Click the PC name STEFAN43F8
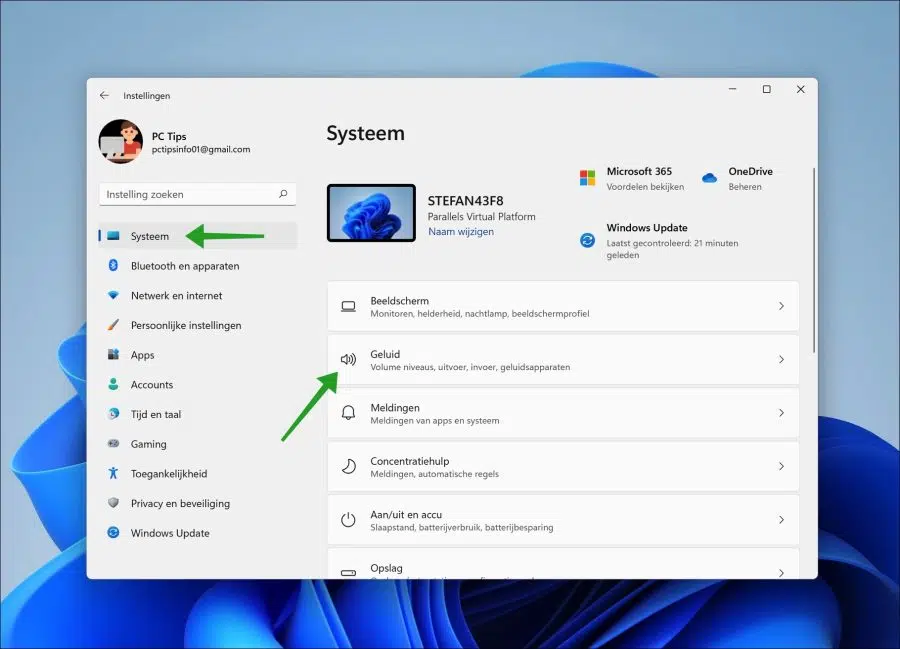This screenshot has height=649, width=900. pyautogui.click(x=465, y=201)
